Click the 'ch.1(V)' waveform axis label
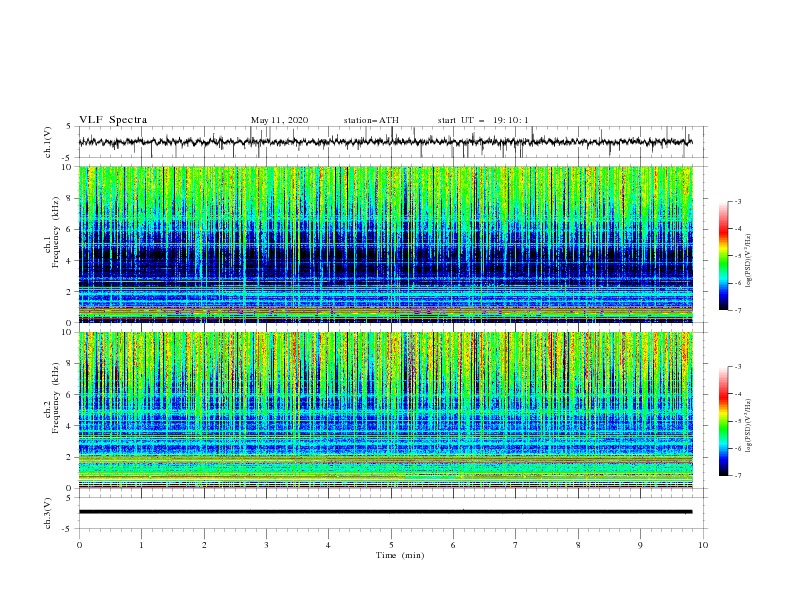Viewport: 792px width, 612px height. 48,142
